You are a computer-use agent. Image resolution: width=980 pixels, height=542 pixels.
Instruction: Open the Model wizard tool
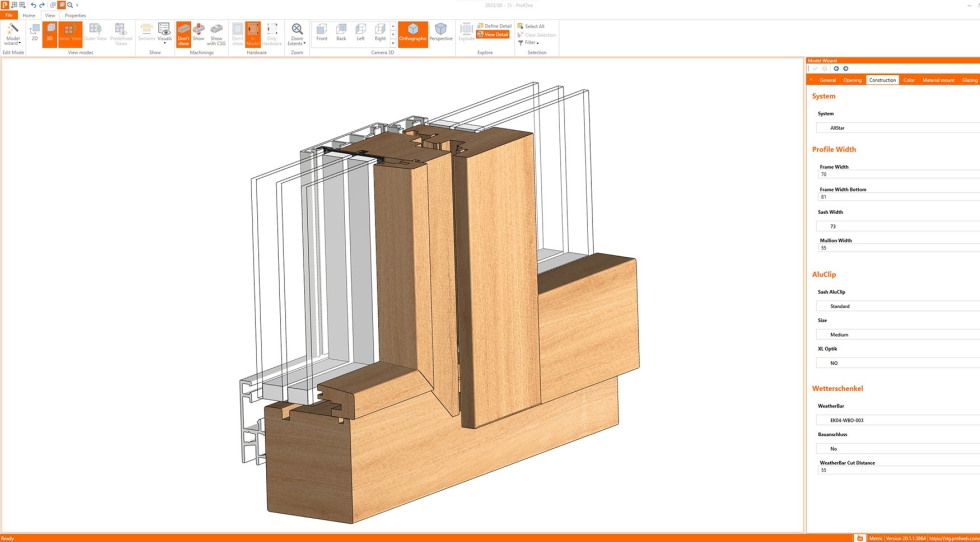point(13,34)
